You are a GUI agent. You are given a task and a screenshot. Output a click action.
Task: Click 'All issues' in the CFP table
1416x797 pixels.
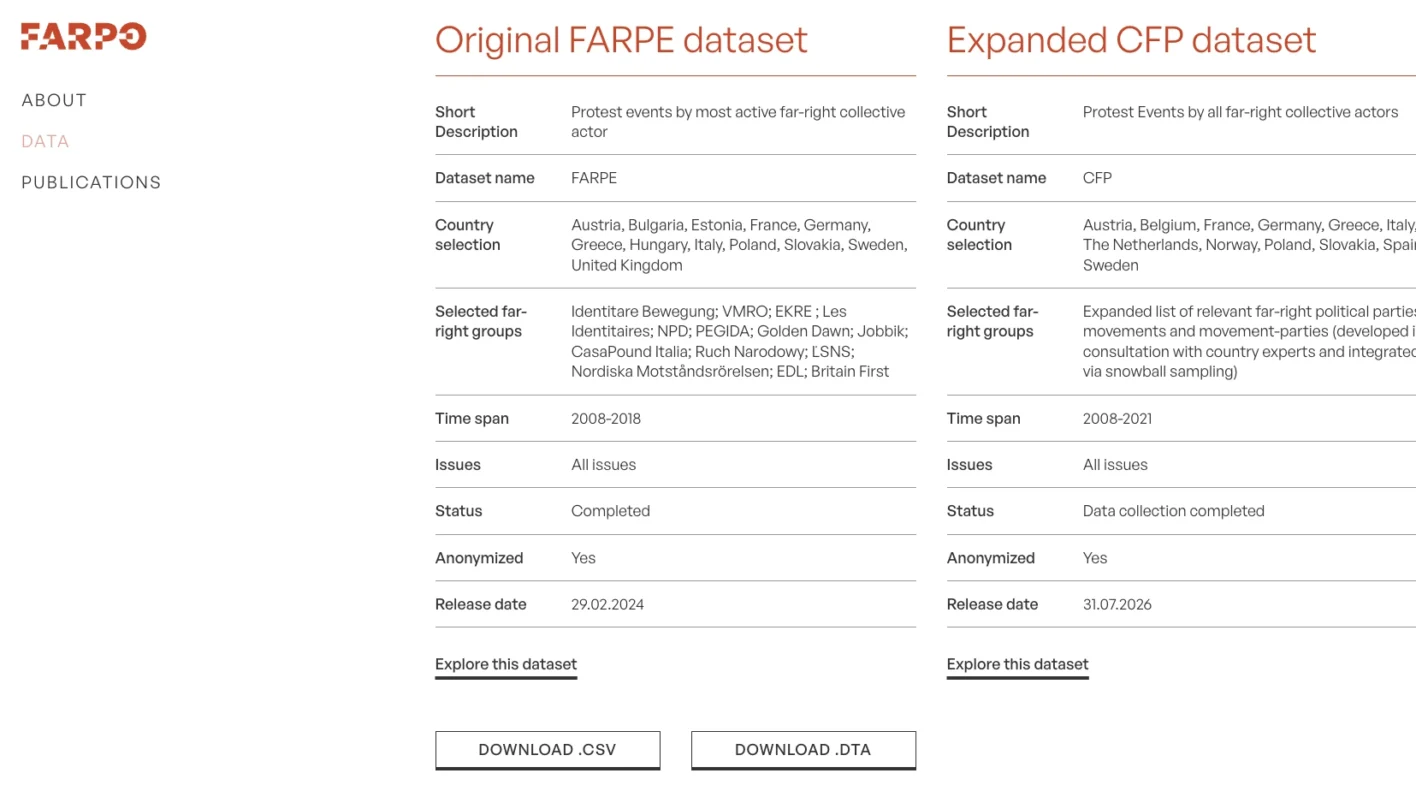point(1115,465)
